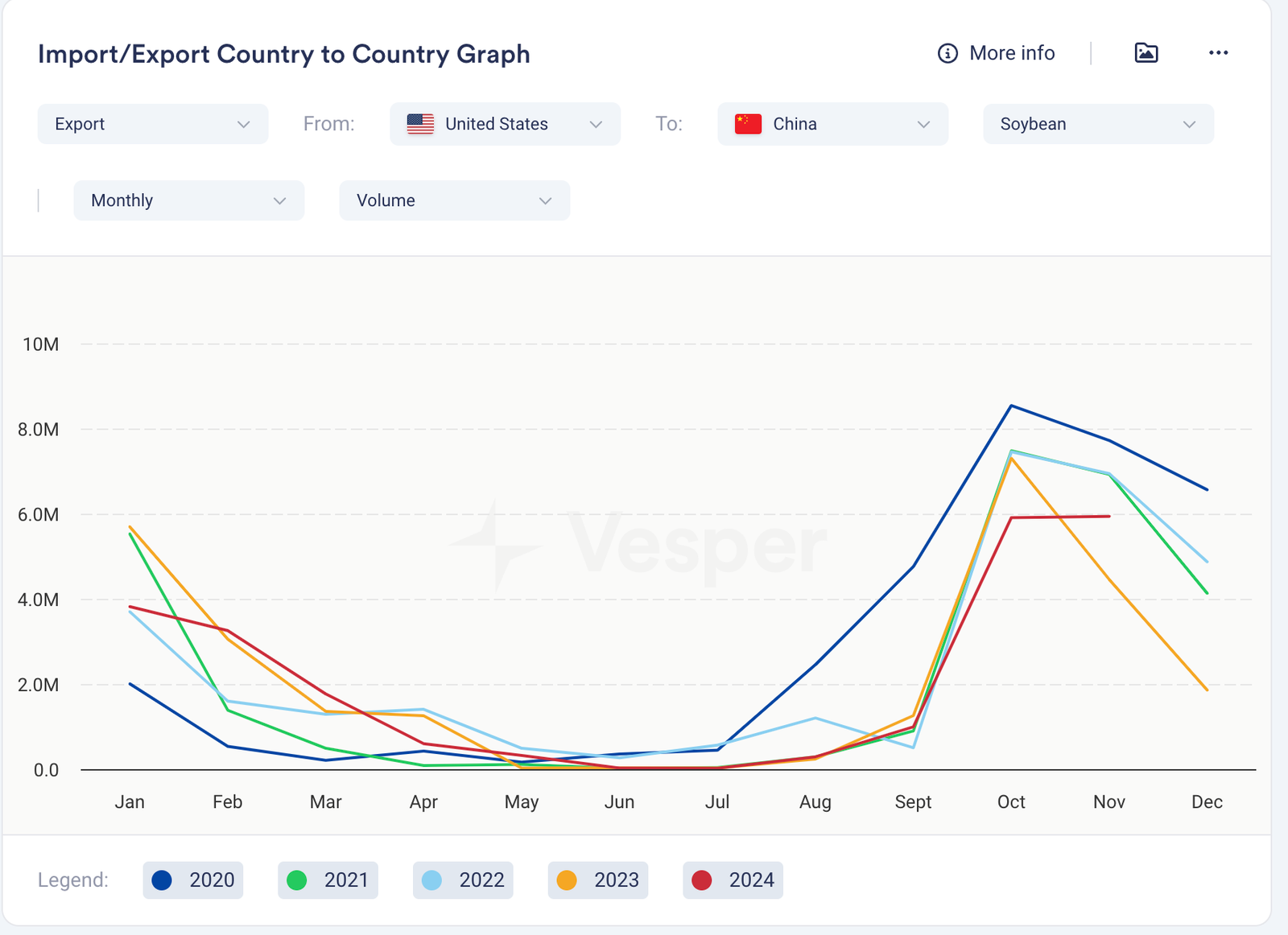Toggle the 2023 legend item
The image size is (1288, 935).
point(598,880)
